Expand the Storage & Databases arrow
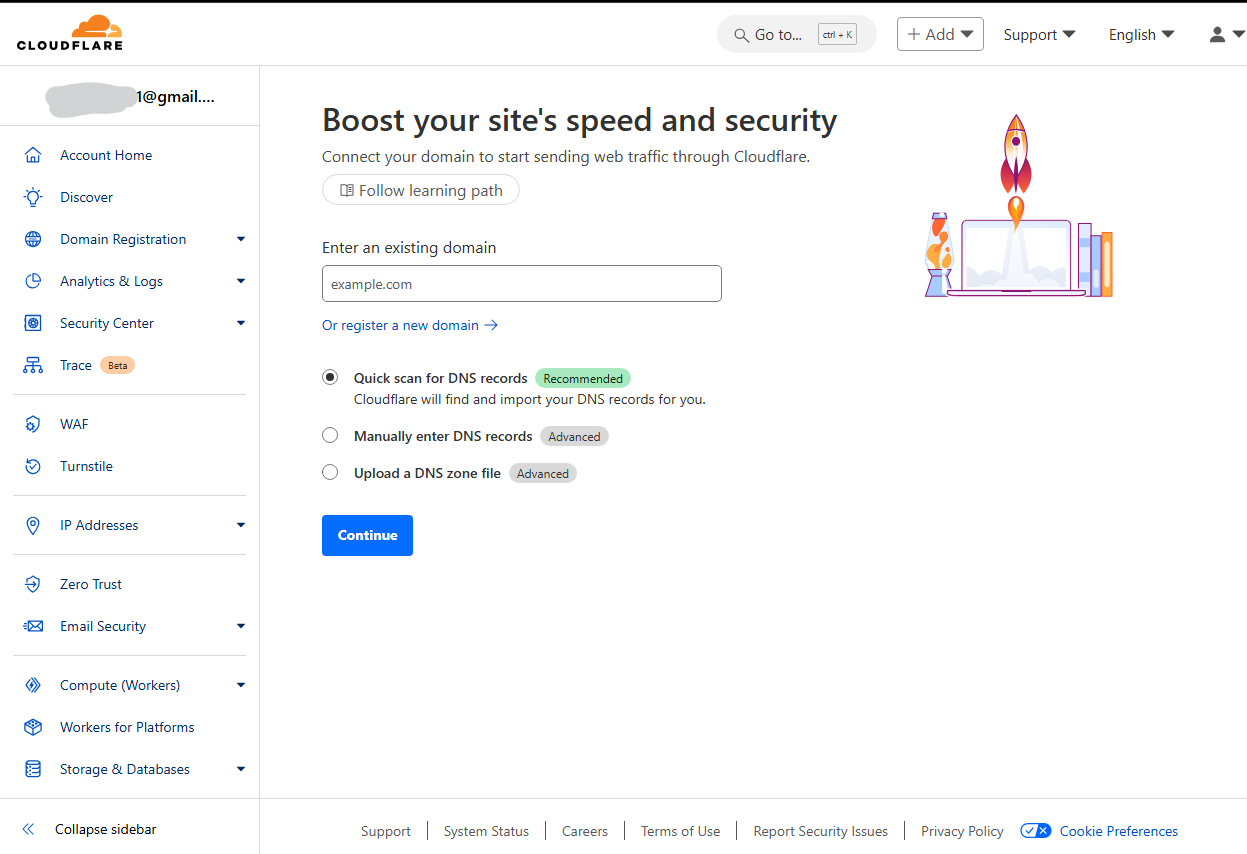This screenshot has height=854, width=1247. (241, 769)
